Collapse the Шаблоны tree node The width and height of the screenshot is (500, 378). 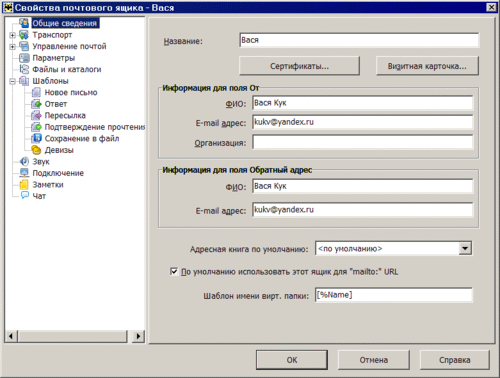pos(12,81)
